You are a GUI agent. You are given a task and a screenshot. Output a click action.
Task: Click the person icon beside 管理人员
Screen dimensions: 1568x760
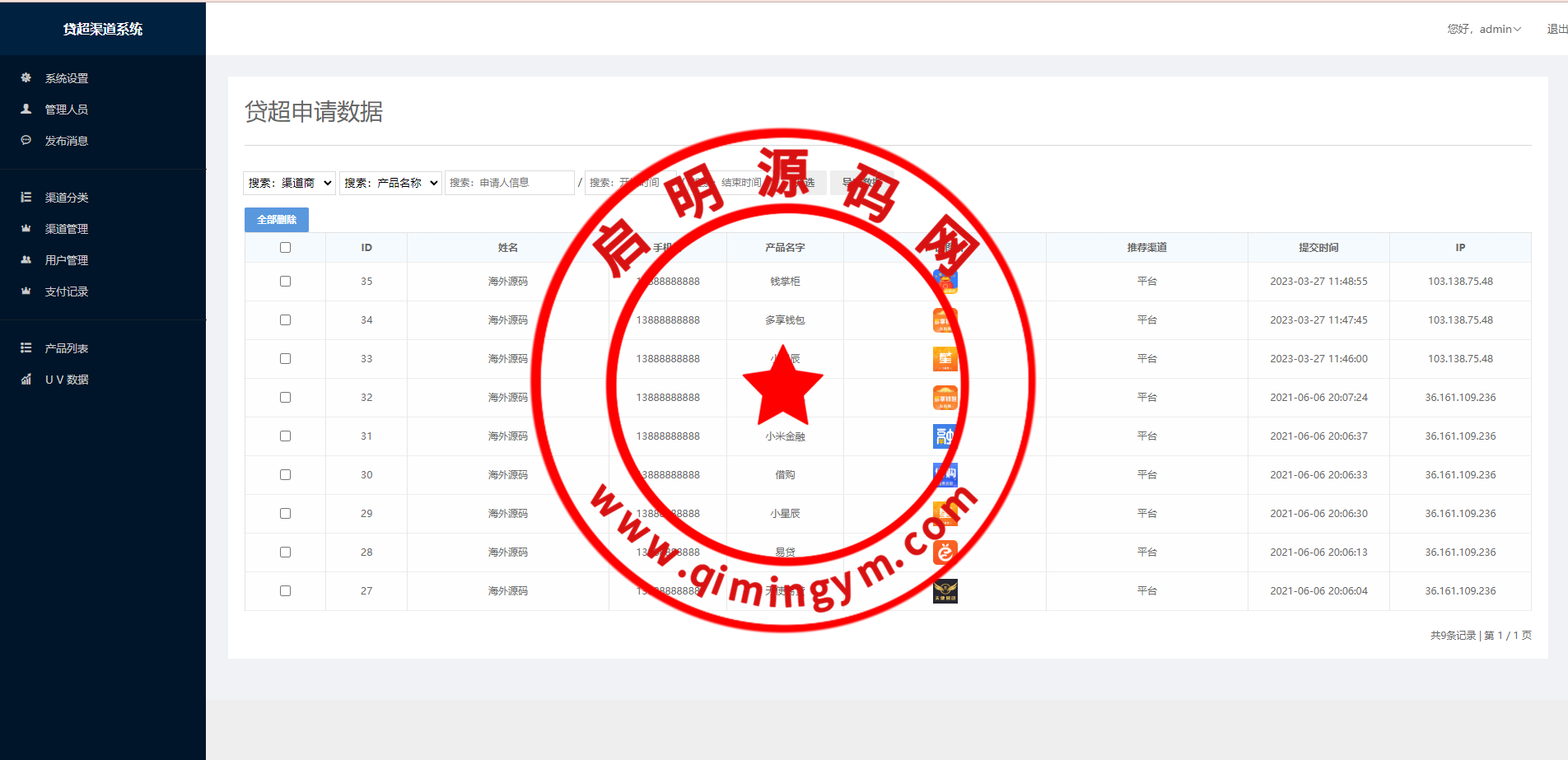(26, 109)
